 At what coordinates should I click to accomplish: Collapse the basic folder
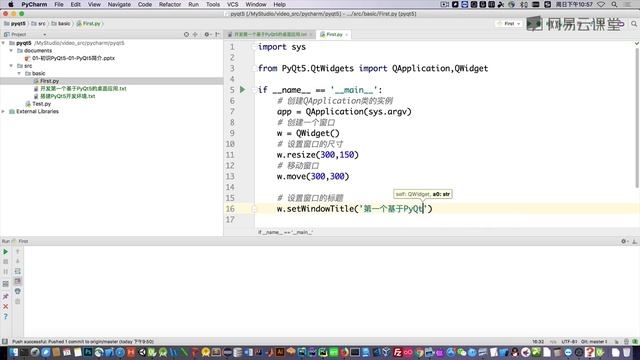click(19, 73)
